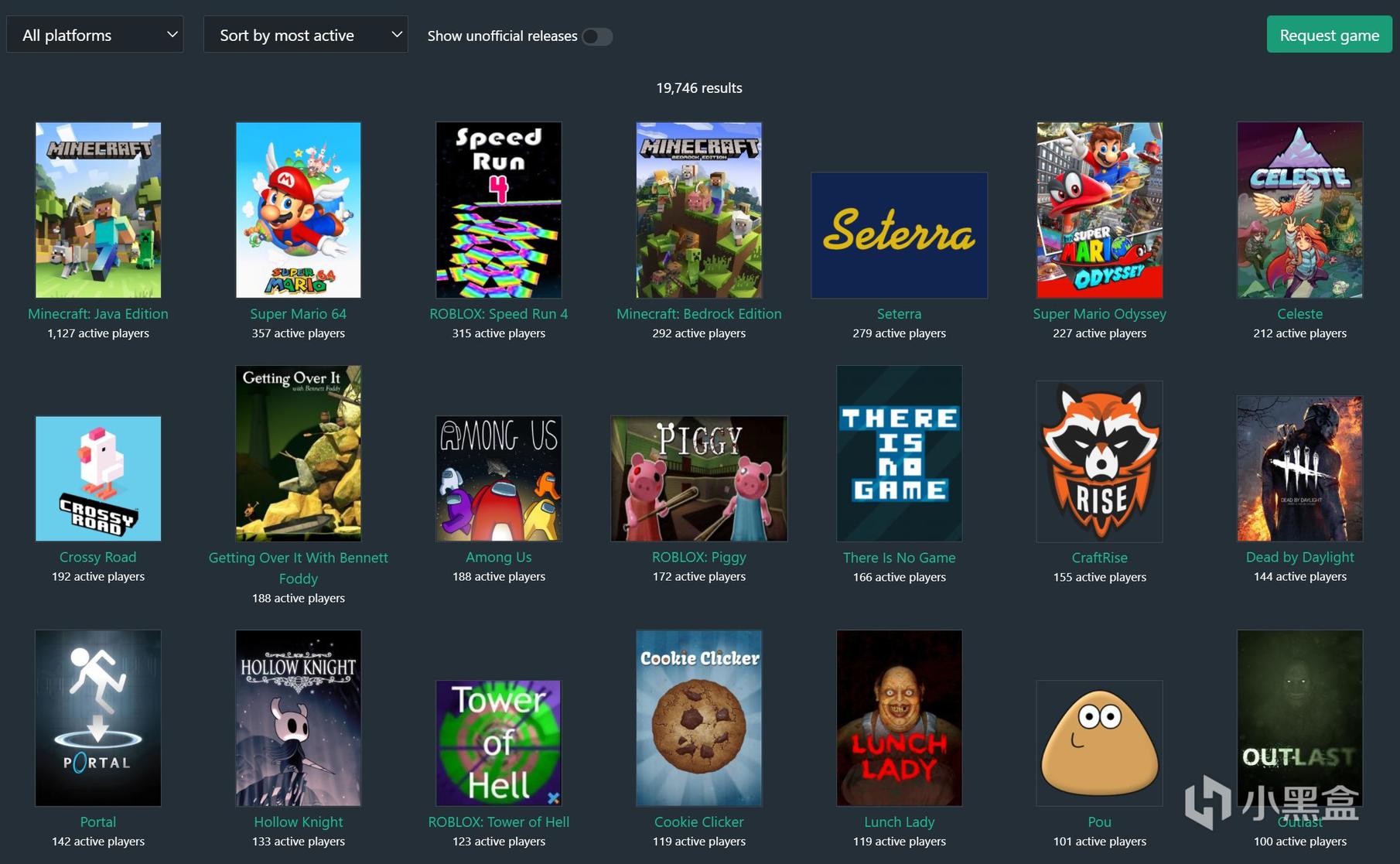The width and height of the screenshot is (1400, 864).
Task: Open Super Mario 64 cover art
Action: (299, 210)
